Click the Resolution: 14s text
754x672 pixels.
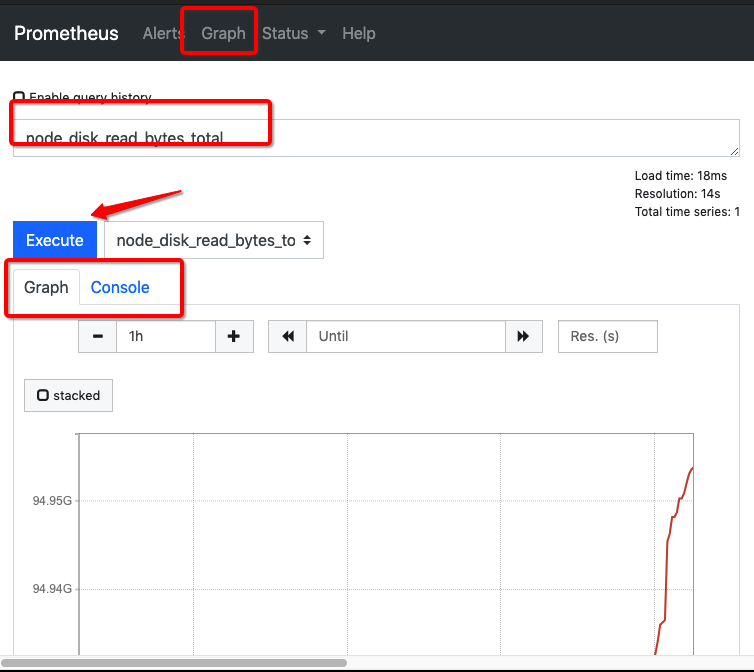677,193
